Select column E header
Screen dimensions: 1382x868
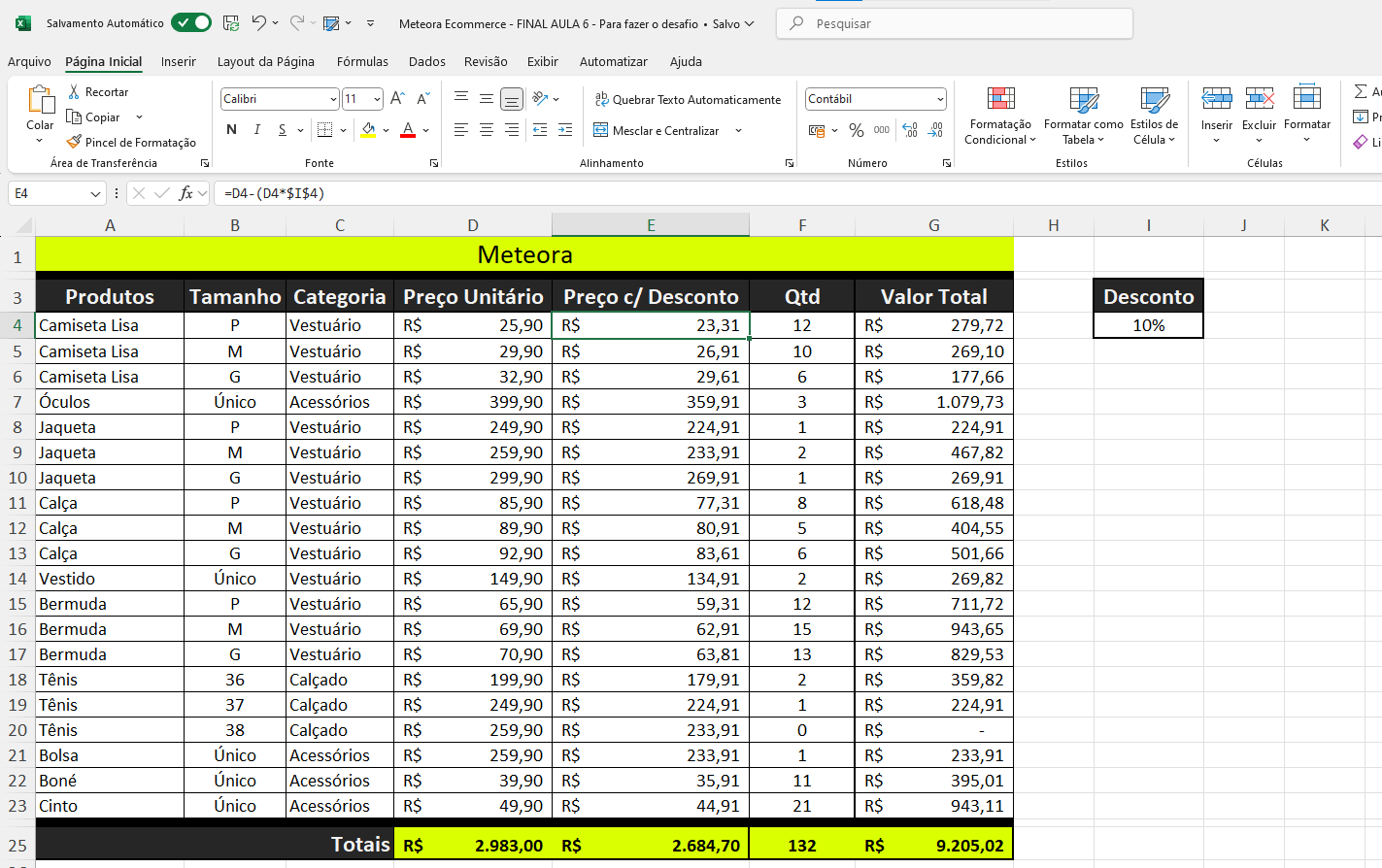tap(651, 225)
